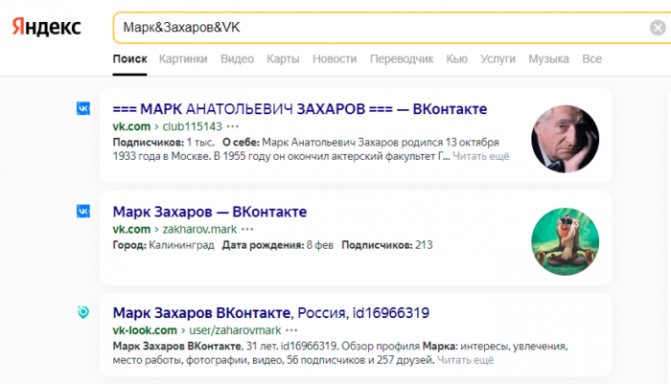Screen dimensions: 671x384
Task: Click the elderly man portrait thumbnail
Action: pos(565,139)
